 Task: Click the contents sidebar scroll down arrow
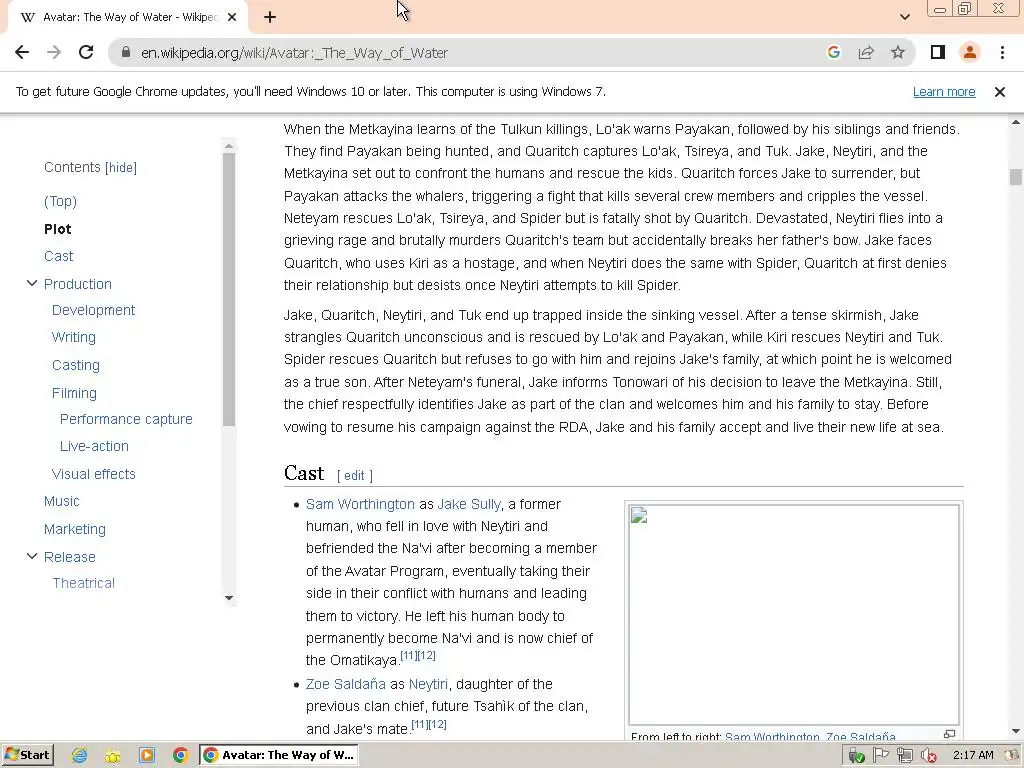click(229, 598)
